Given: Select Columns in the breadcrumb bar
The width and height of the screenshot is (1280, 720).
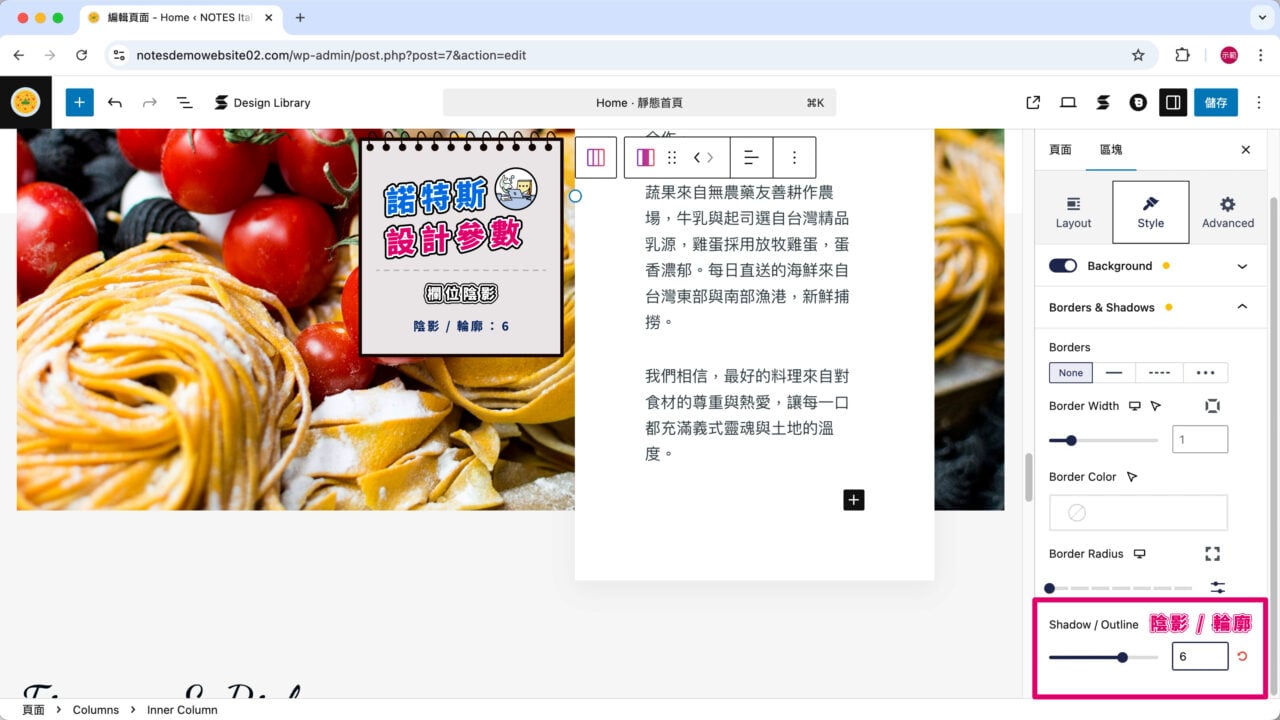Looking at the screenshot, I should click(96, 709).
